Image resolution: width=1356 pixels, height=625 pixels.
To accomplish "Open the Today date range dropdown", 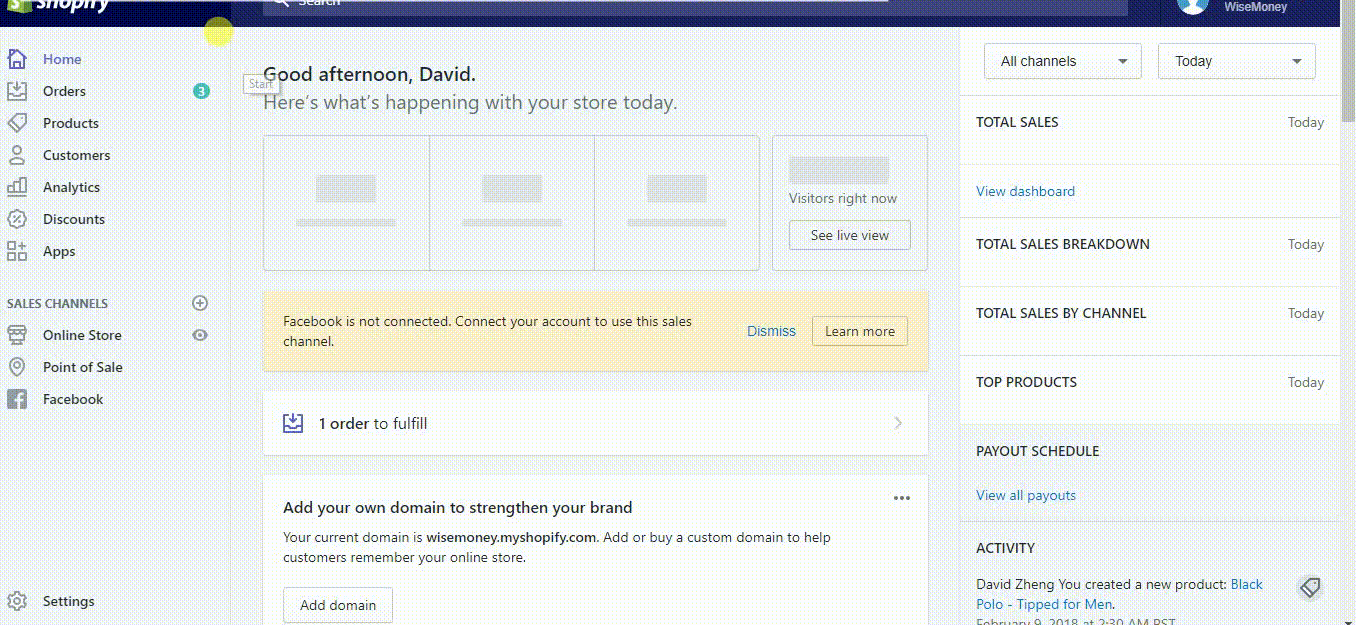I will tap(1236, 61).
